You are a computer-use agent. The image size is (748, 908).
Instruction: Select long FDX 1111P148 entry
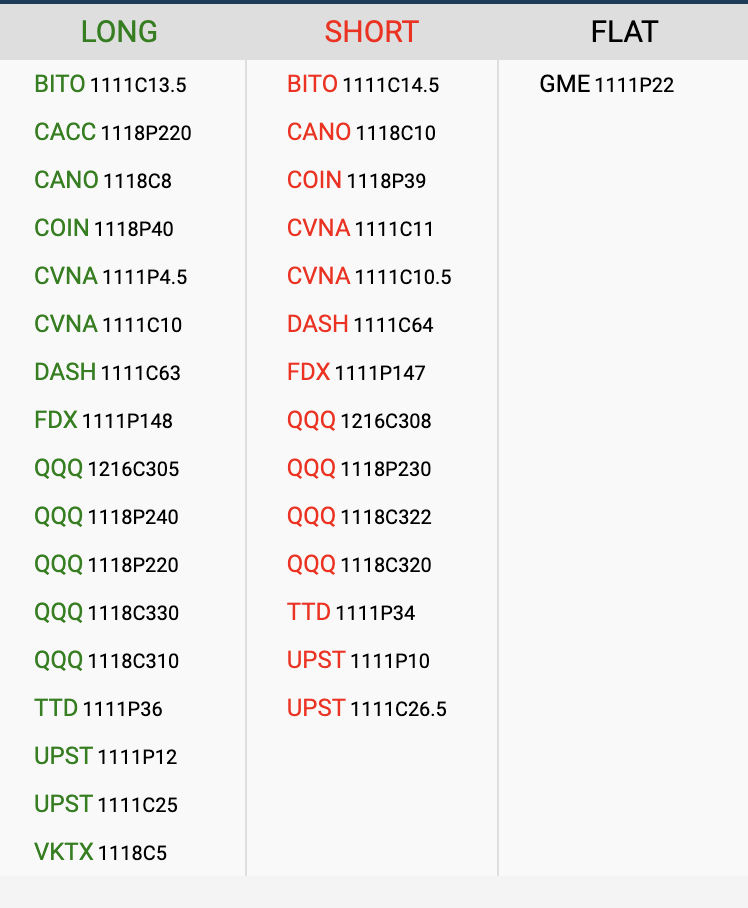pyautogui.click(x=103, y=421)
